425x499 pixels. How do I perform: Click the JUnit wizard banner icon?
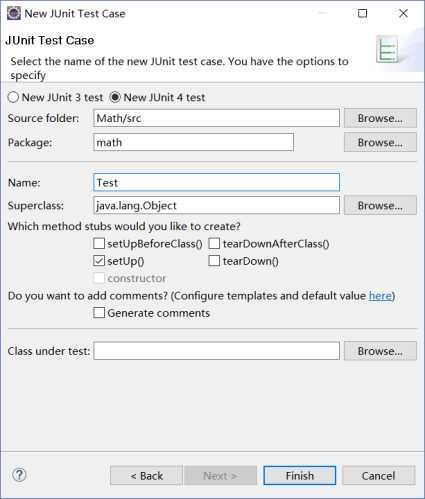coord(388,49)
